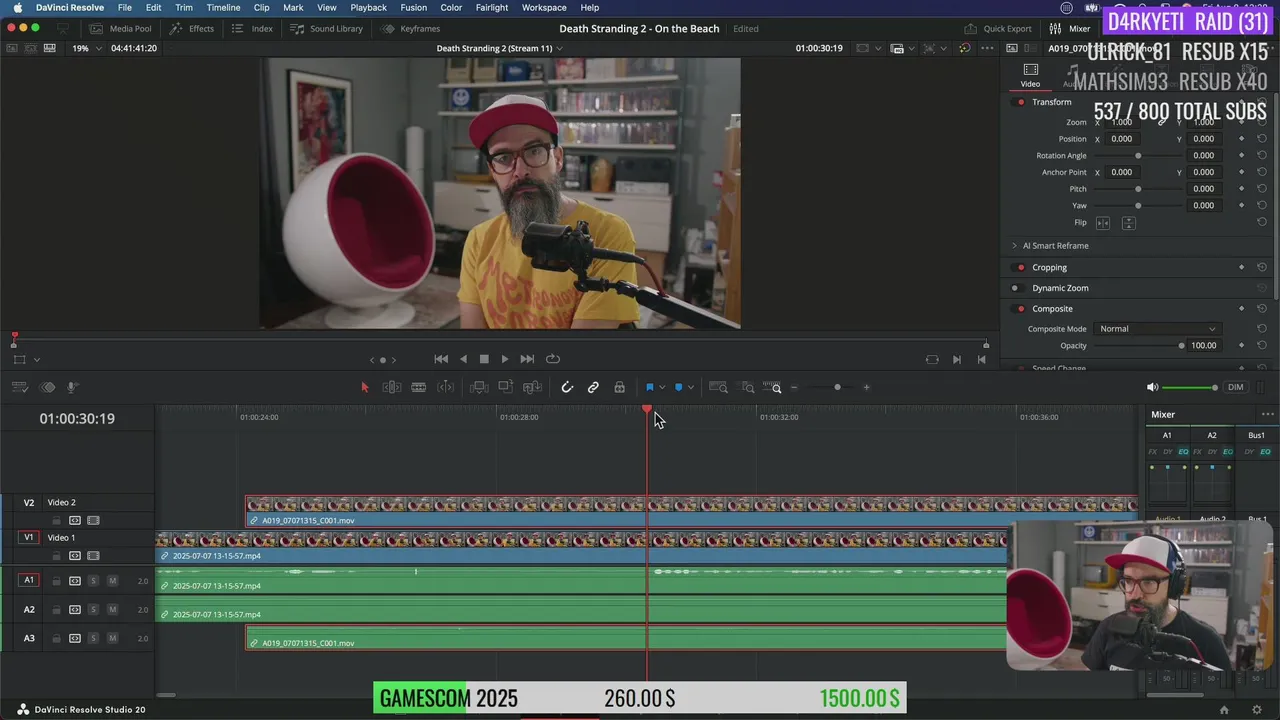Lock the Video 2 track
This screenshot has height=720, width=1280.
click(56, 521)
